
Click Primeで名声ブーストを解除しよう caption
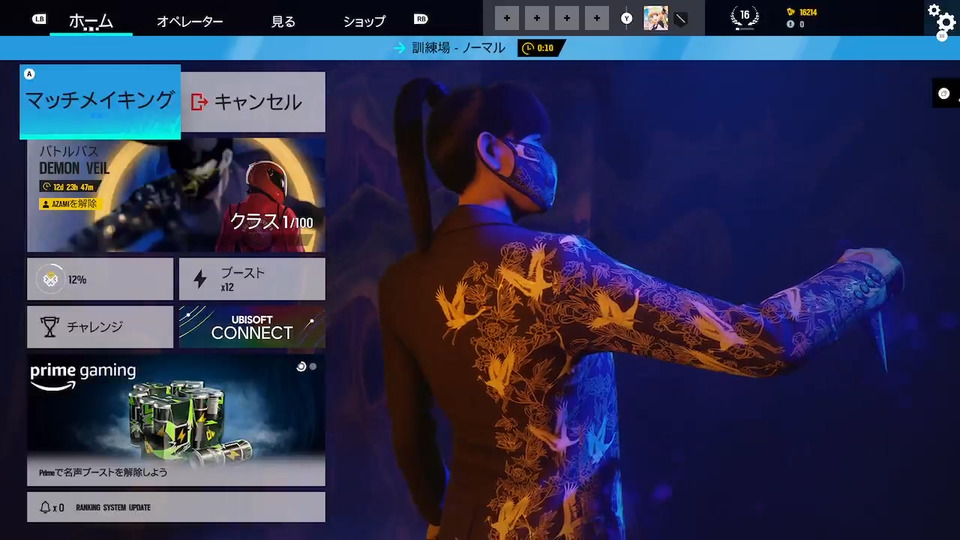coord(103,472)
